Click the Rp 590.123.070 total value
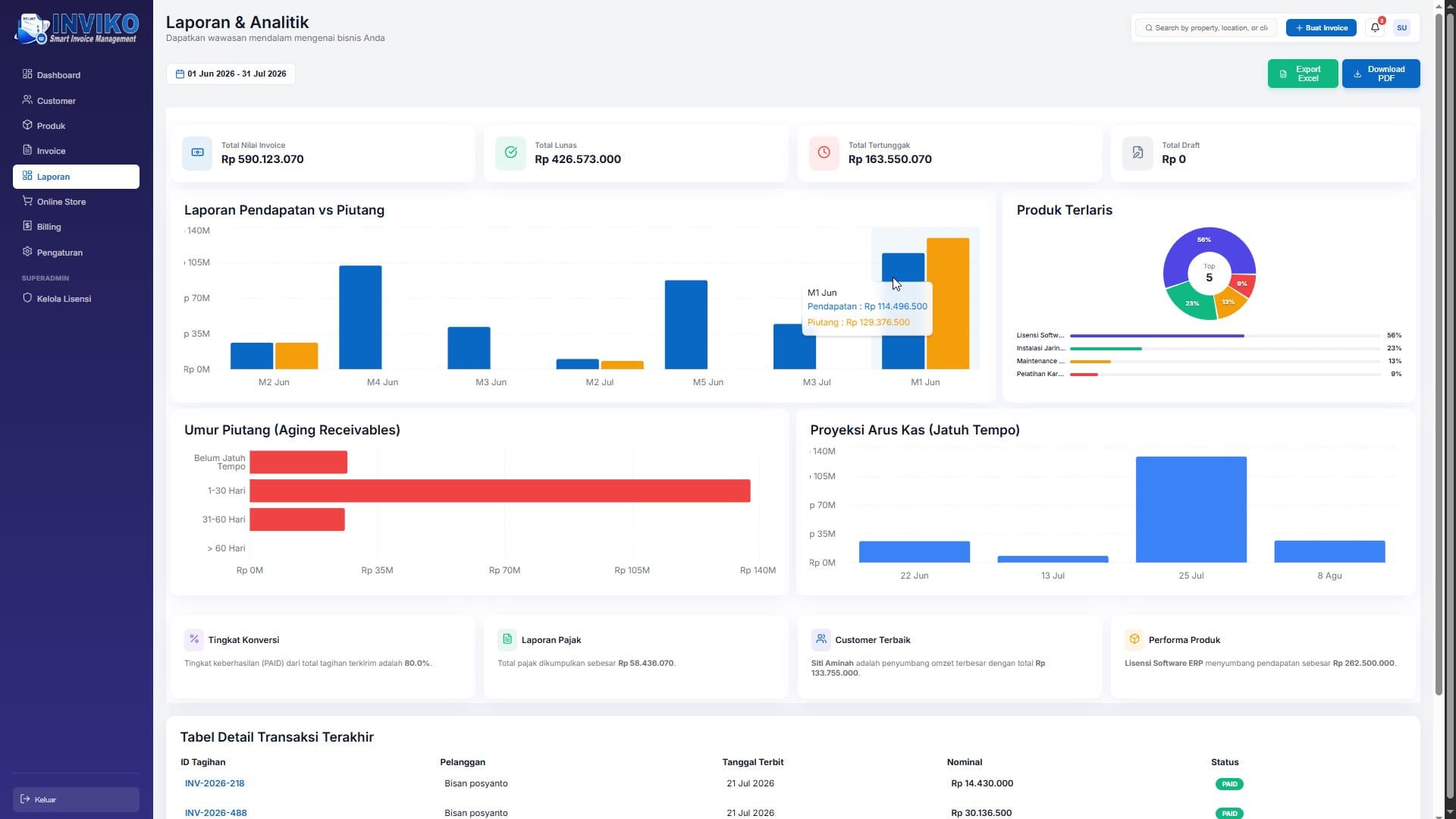Screen dimensions: 1456x819 [262, 159]
